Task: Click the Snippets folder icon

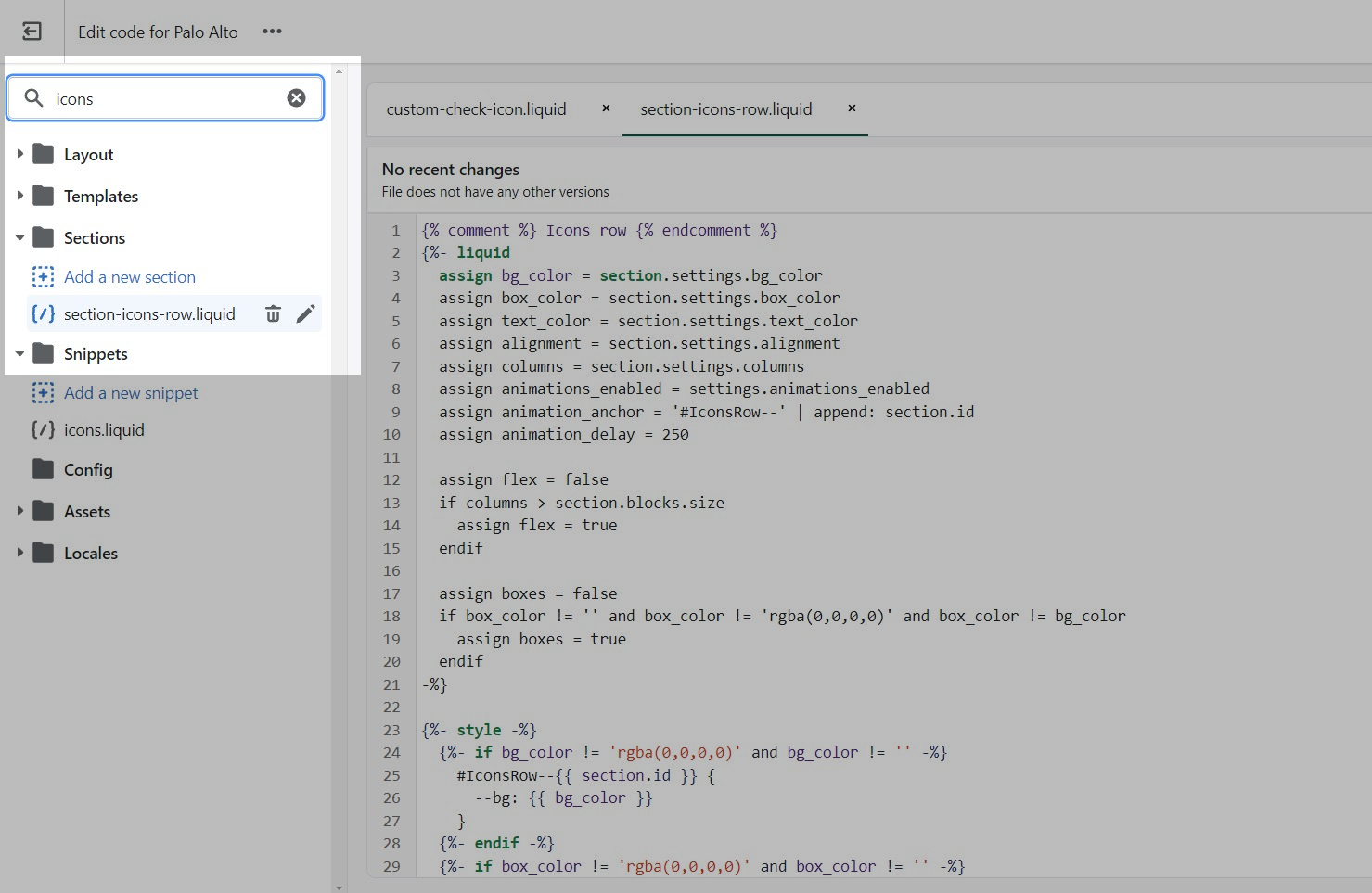Action: [x=43, y=353]
